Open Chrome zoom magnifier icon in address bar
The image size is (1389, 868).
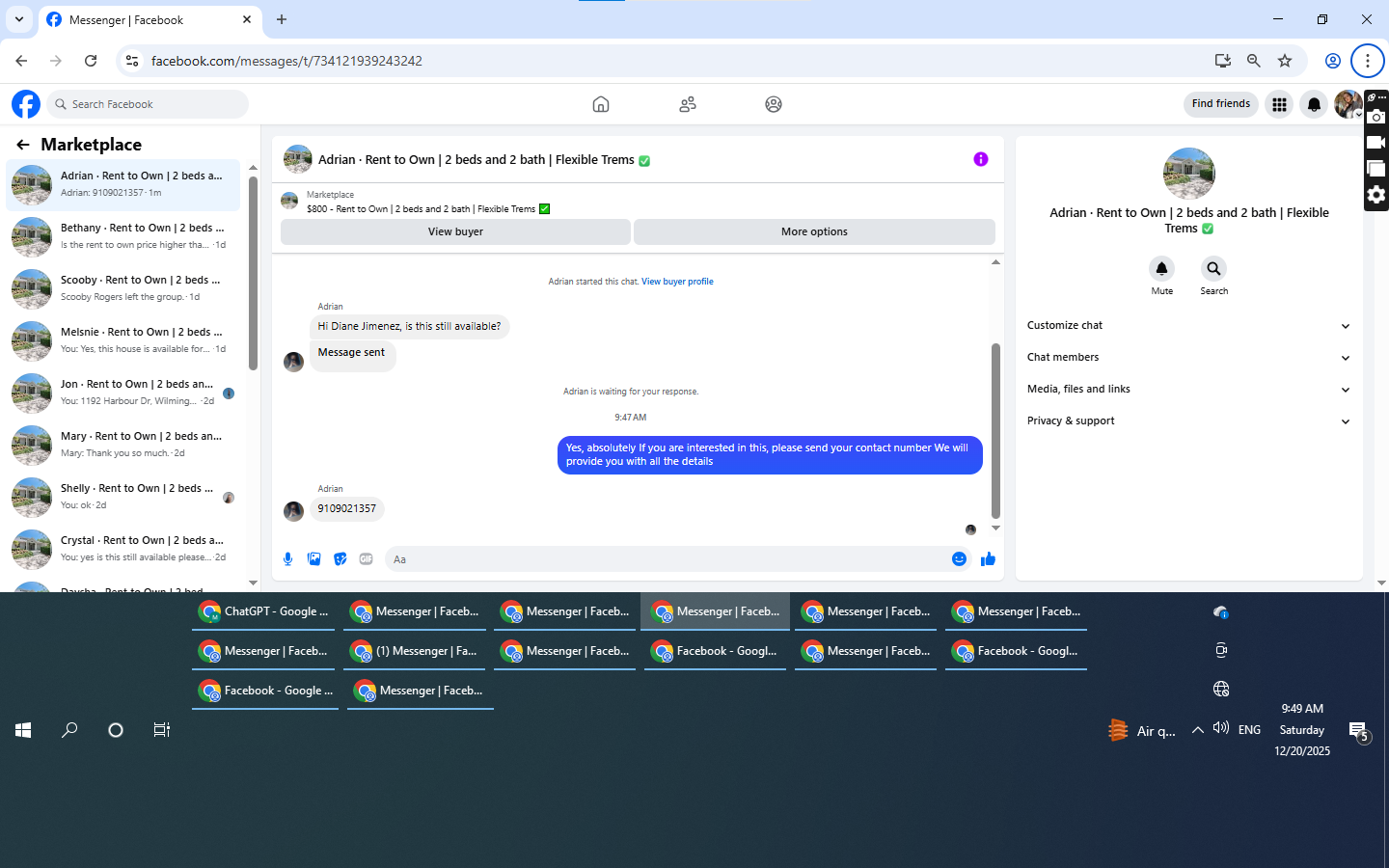pos(1254,61)
